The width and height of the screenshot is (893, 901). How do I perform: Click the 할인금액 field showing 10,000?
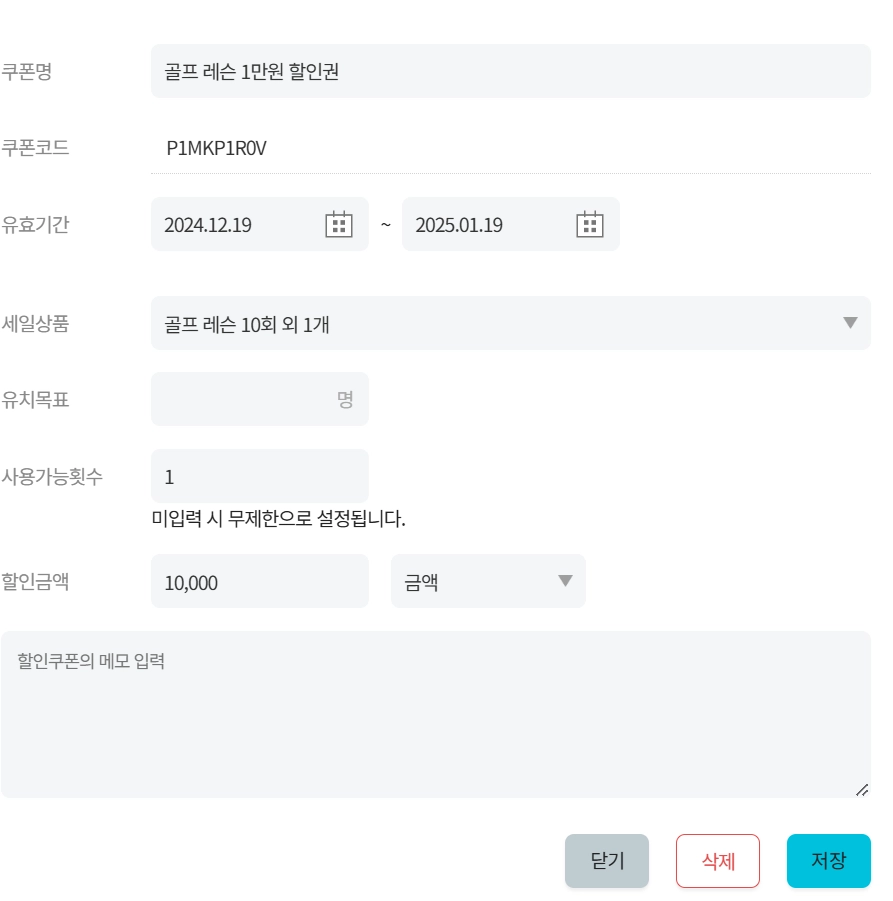(x=260, y=582)
